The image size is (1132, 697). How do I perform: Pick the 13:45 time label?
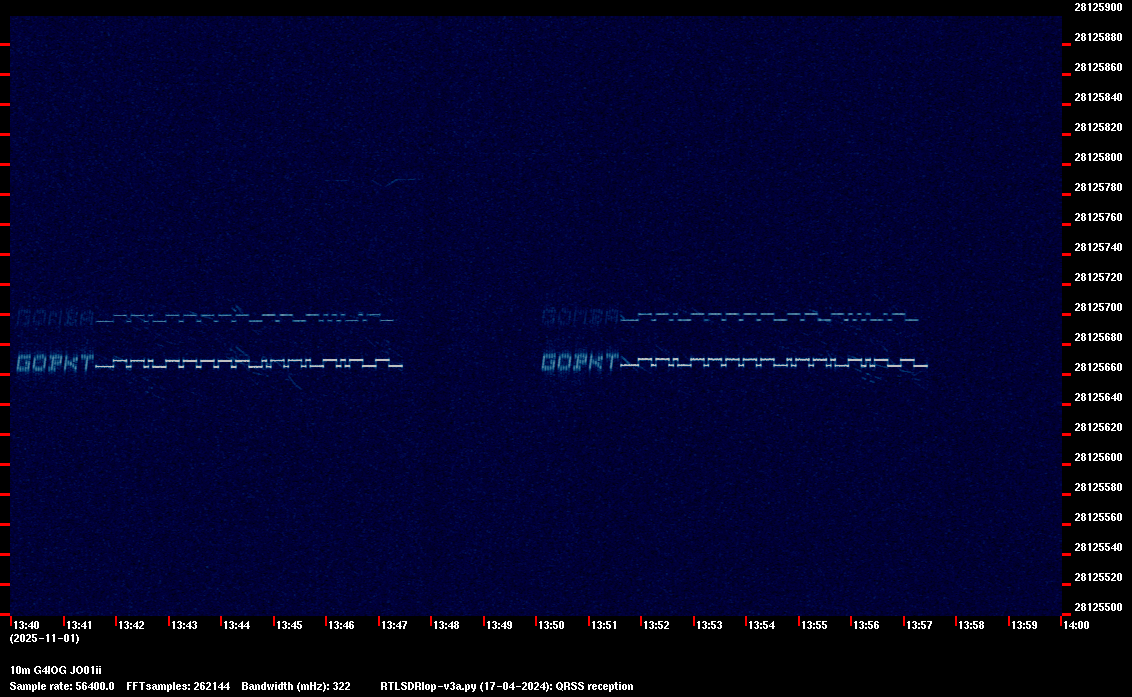tap(289, 625)
